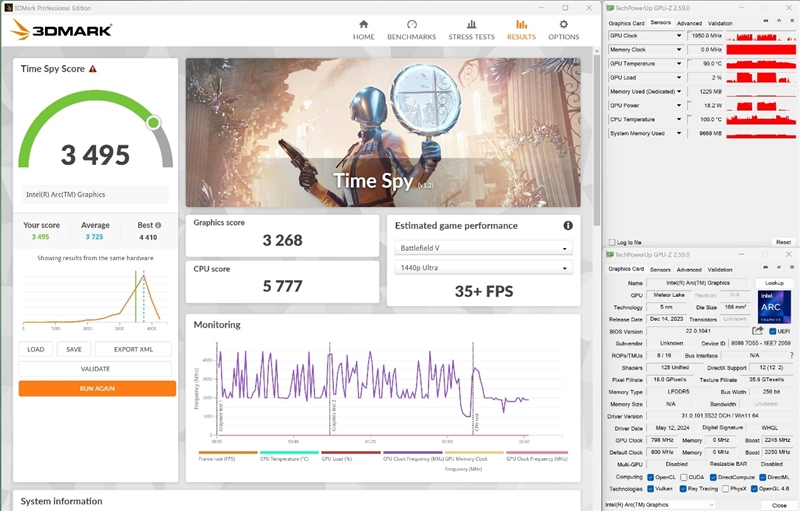Open the Battlefield V game dropdown
This screenshot has height=511, width=800.
pyautogui.click(x=483, y=248)
